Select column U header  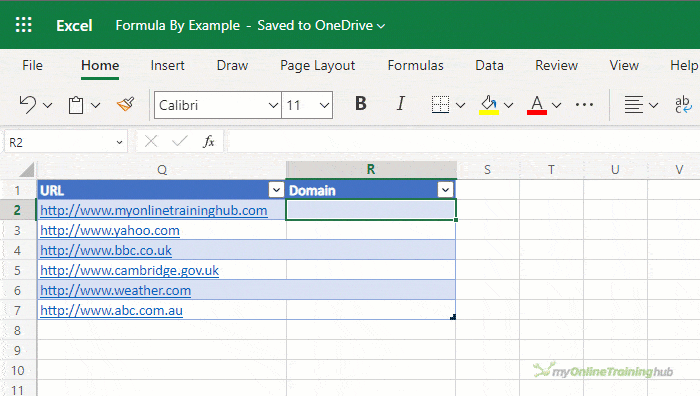click(615, 170)
